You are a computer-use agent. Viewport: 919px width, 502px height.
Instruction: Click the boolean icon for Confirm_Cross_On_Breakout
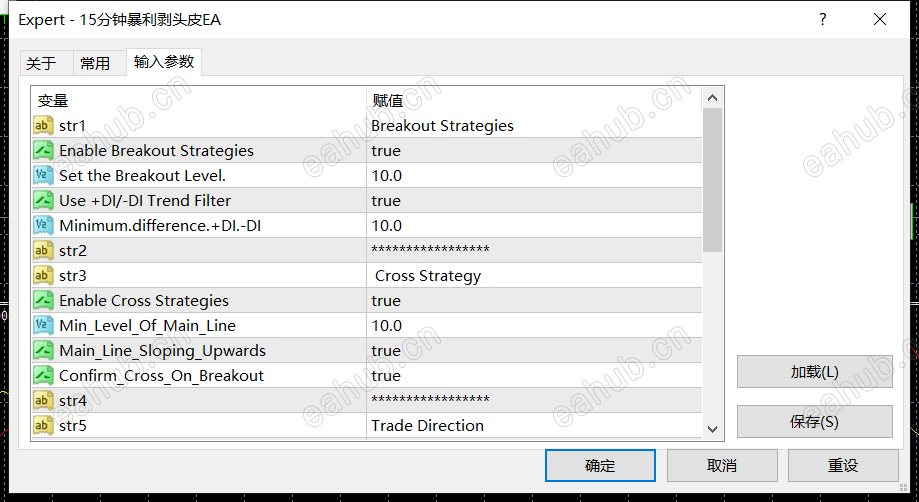point(43,375)
